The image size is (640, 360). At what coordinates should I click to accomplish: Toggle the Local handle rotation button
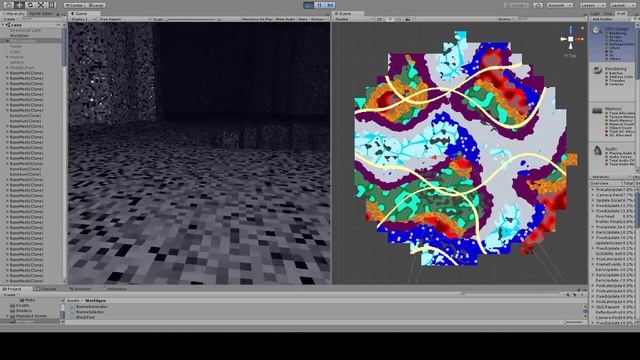(x=95, y=5)
